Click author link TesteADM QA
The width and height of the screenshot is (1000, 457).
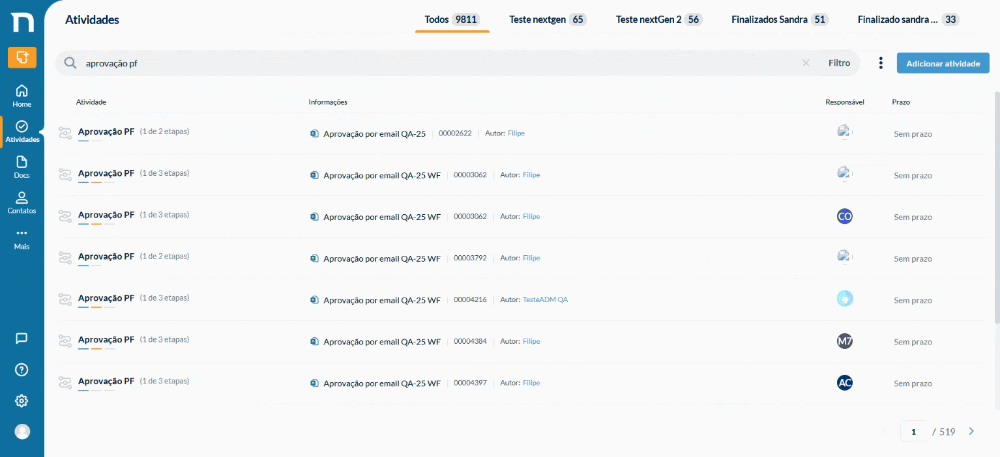point(545,300)
